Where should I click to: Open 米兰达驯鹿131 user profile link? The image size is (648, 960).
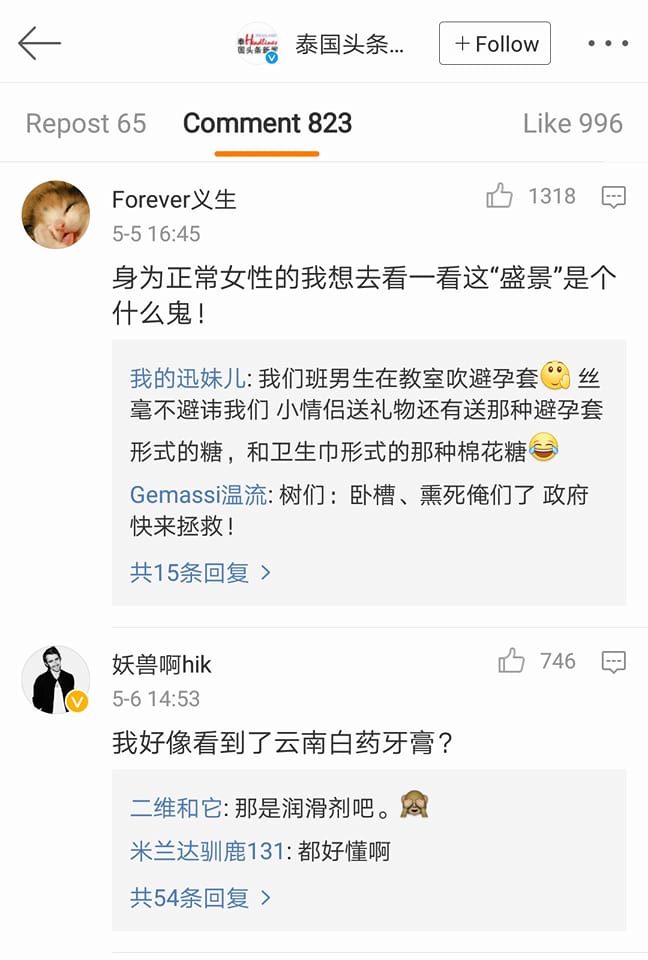208,852
